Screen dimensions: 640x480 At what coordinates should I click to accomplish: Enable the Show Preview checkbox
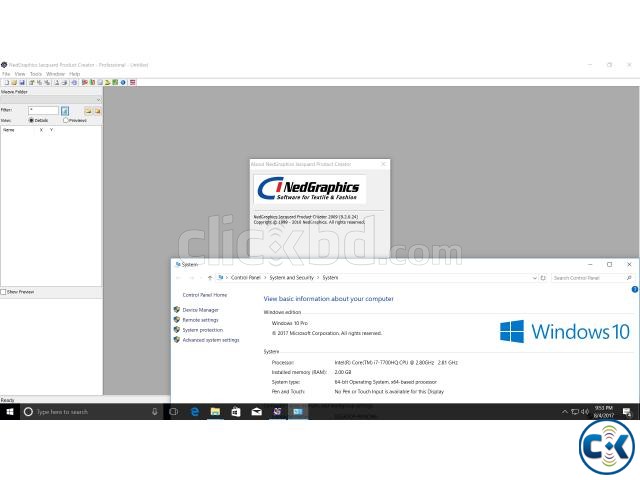3,292
